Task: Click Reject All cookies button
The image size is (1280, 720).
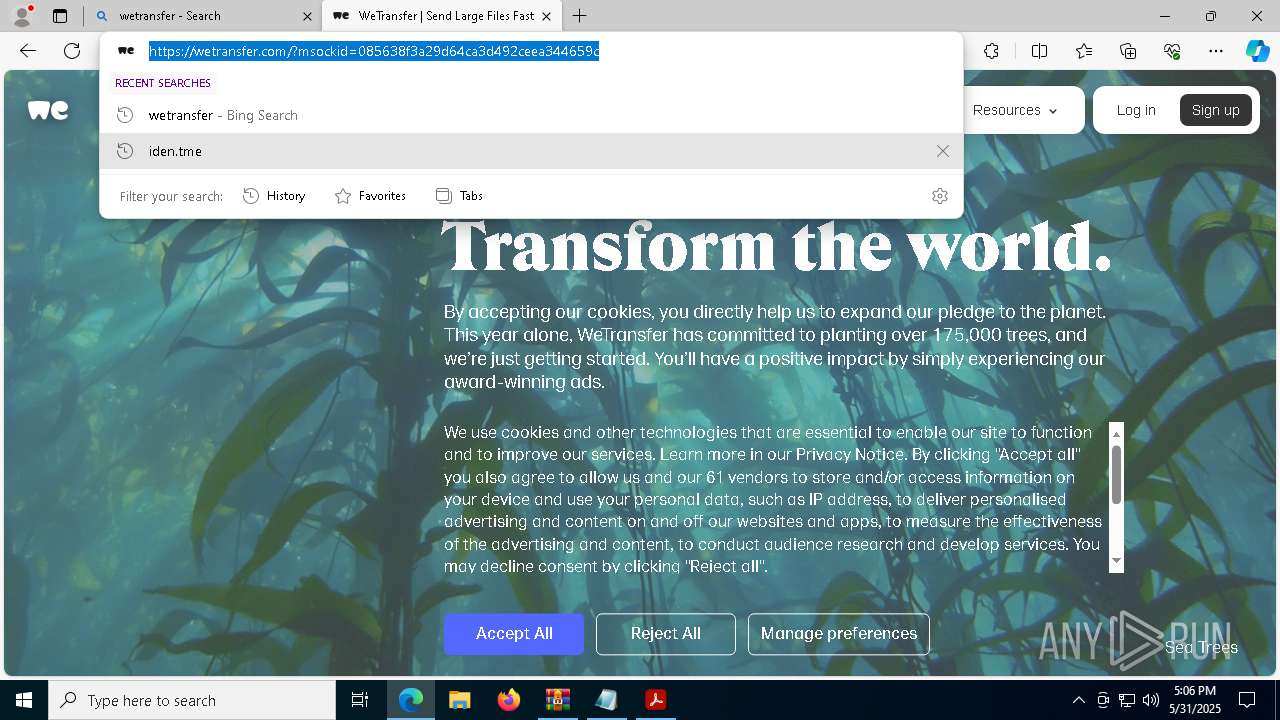Action: pos(665,634)
